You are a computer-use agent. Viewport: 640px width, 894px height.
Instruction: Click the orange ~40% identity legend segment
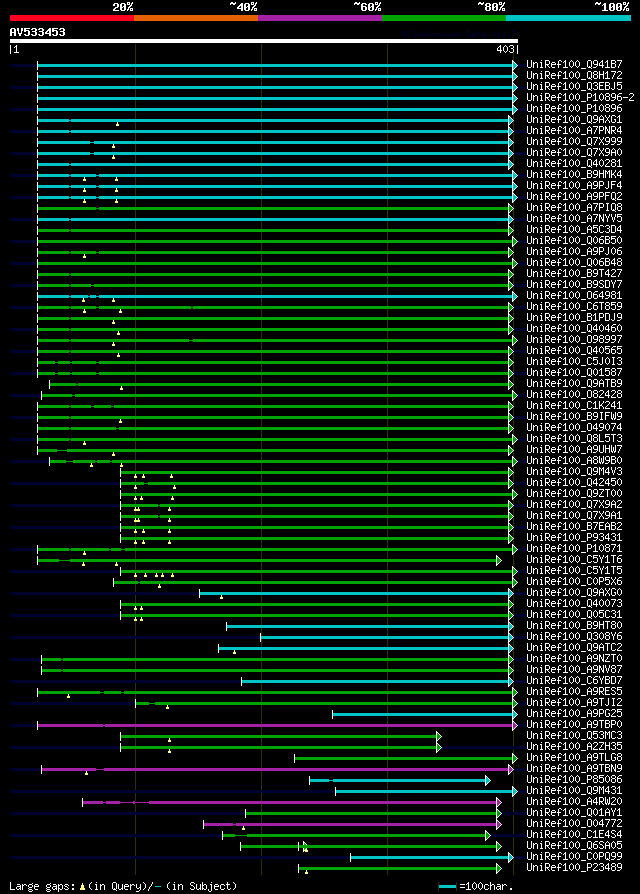tap(196, 18)
